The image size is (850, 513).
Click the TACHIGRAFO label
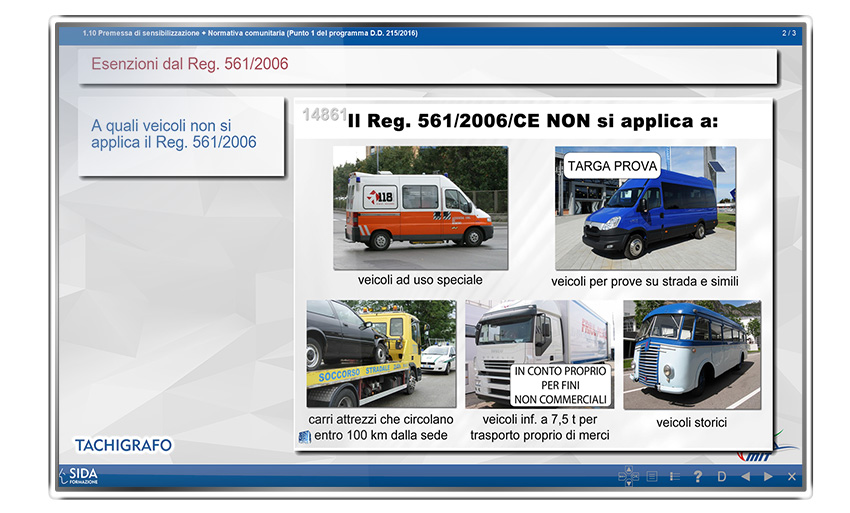click(x=123, y=445)
